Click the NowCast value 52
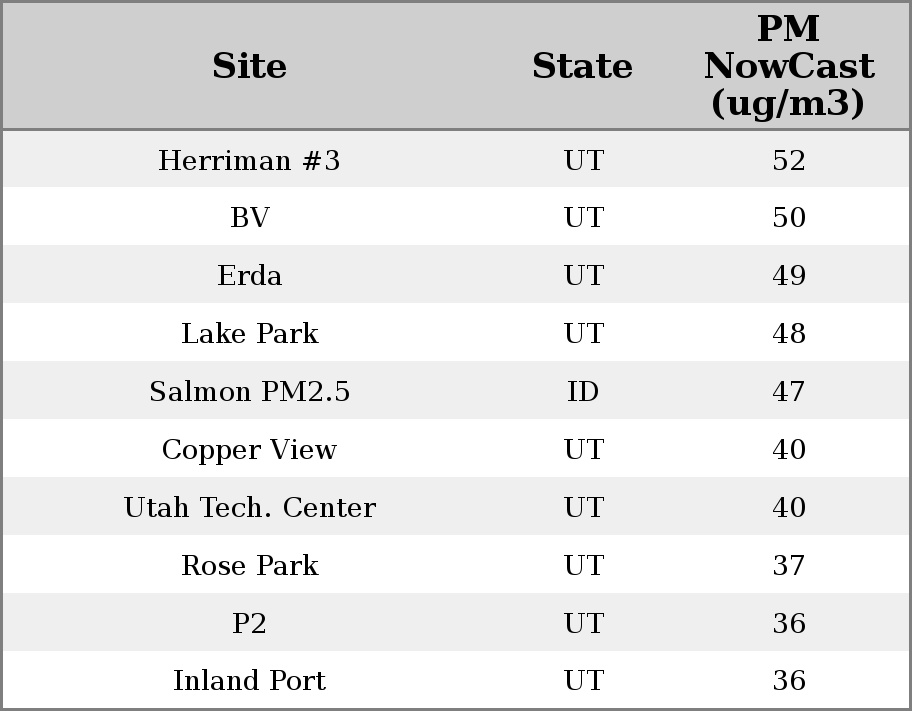This screenshot has width=912, height=711. [x=788, y=160]
